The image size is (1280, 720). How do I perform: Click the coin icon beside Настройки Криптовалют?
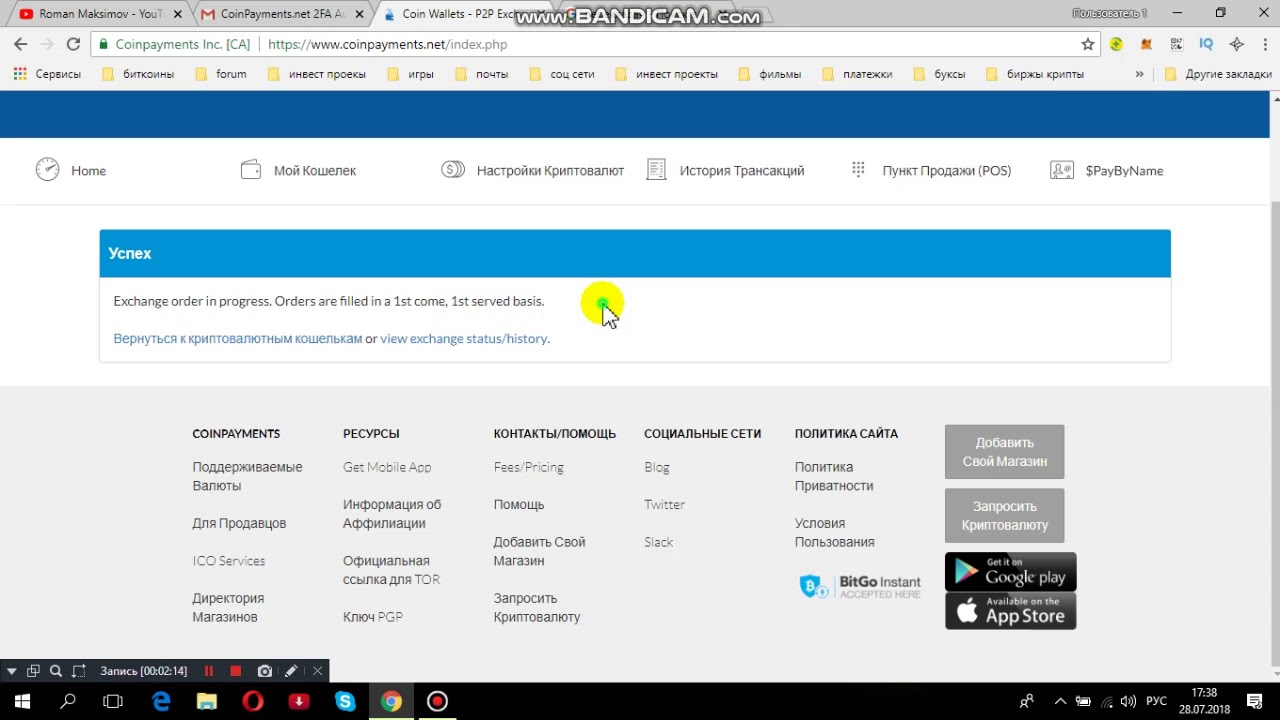coord(453,170)
